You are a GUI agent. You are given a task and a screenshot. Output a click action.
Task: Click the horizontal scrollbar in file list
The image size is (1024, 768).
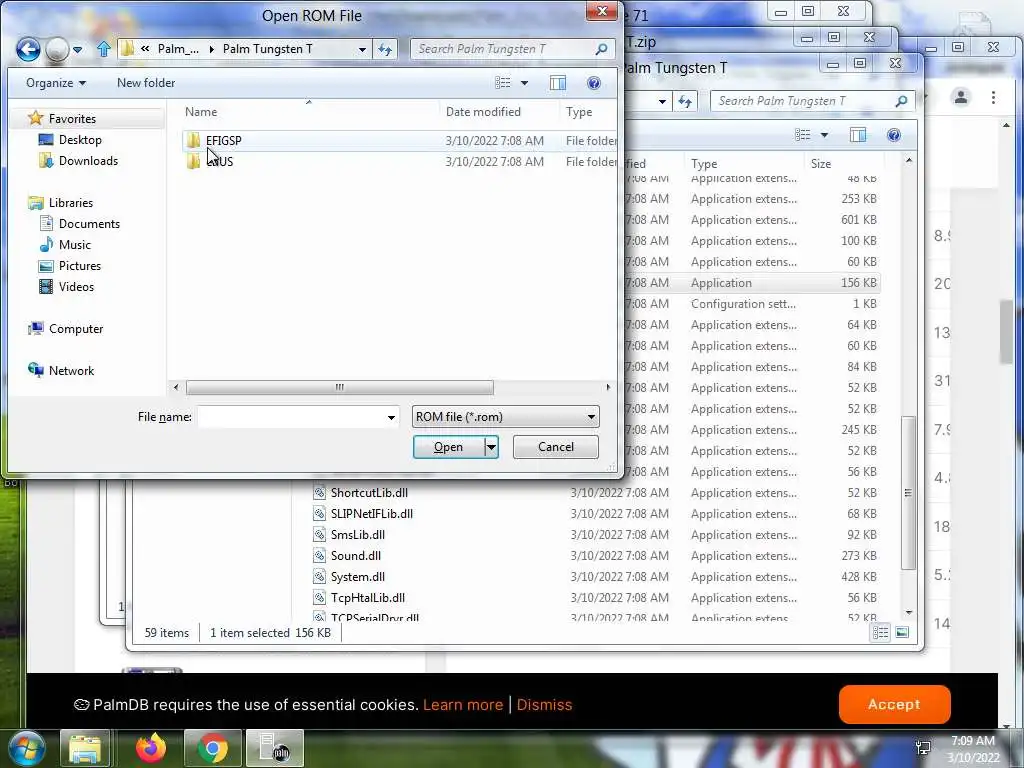click(340, 387)
